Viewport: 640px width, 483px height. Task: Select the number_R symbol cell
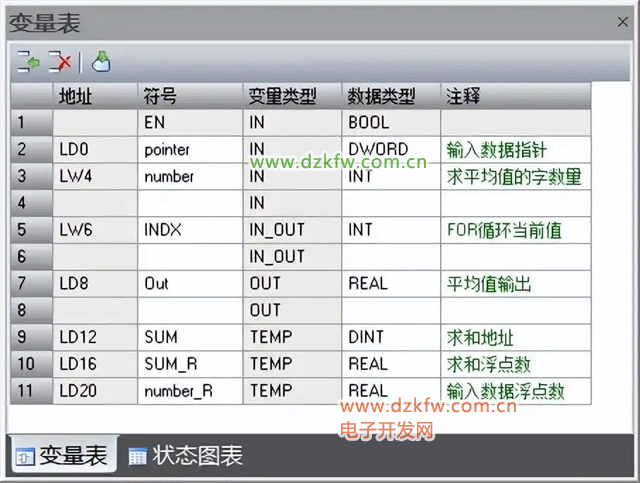coord(190,391)
